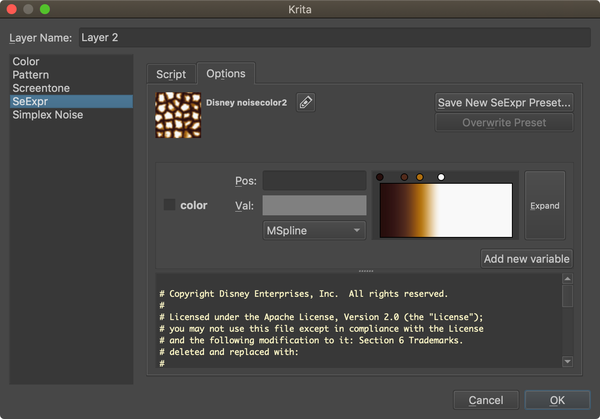Switch to the Options tab
Viewport: 600px width, 419px height.
pyautogui.click(x=225, y=74)
